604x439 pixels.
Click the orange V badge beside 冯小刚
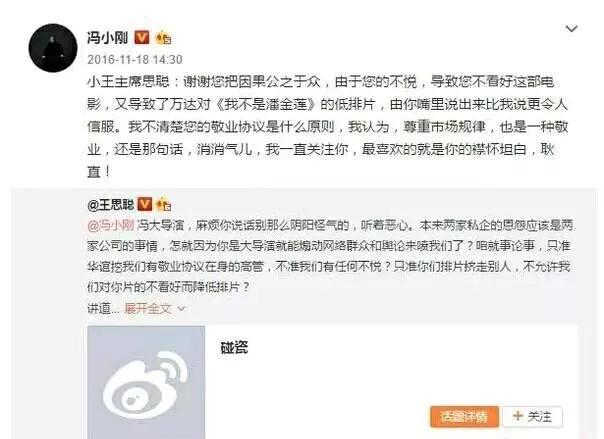(x=142, y=37)
